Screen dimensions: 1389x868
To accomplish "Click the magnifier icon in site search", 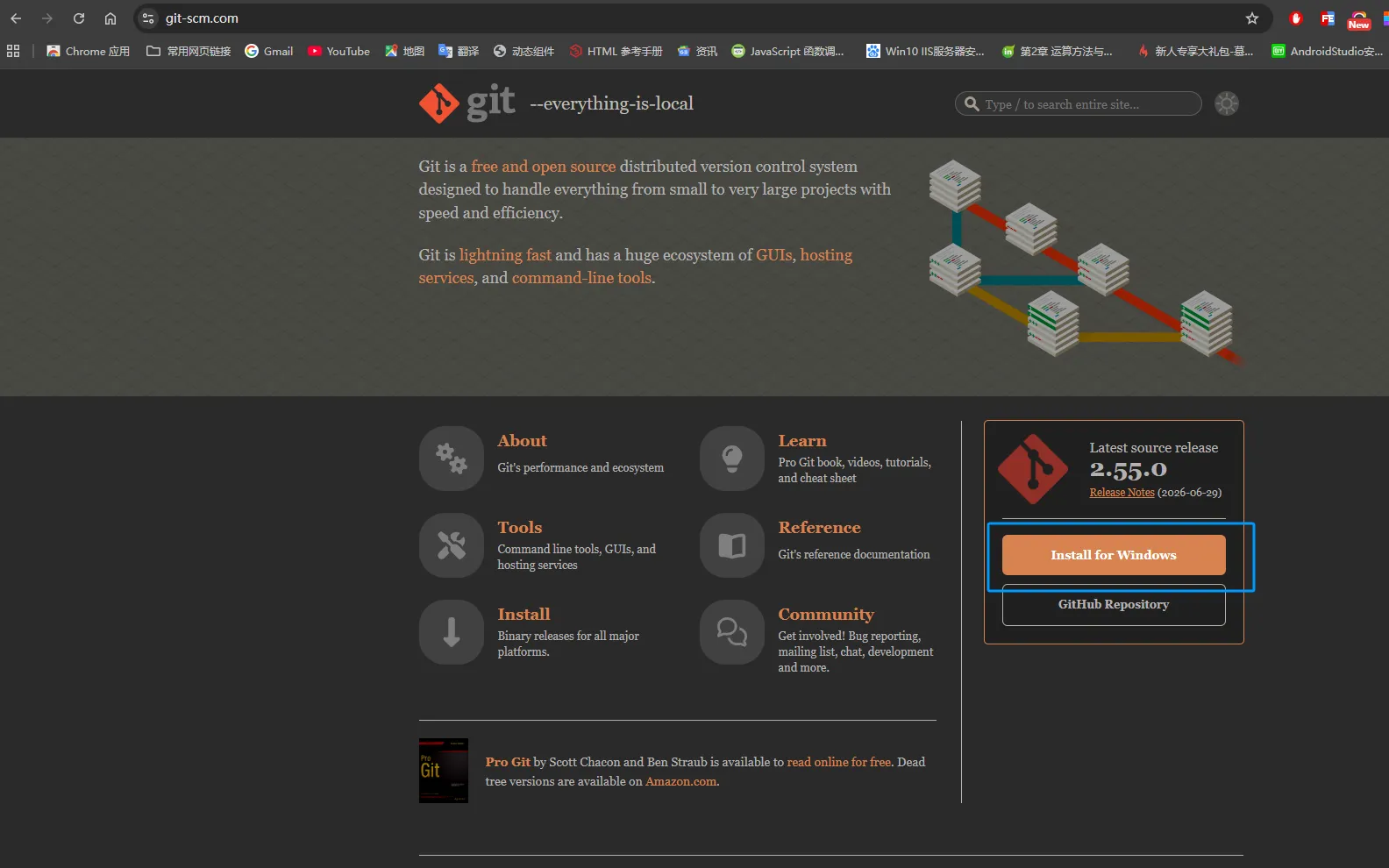I will (972, 103).
